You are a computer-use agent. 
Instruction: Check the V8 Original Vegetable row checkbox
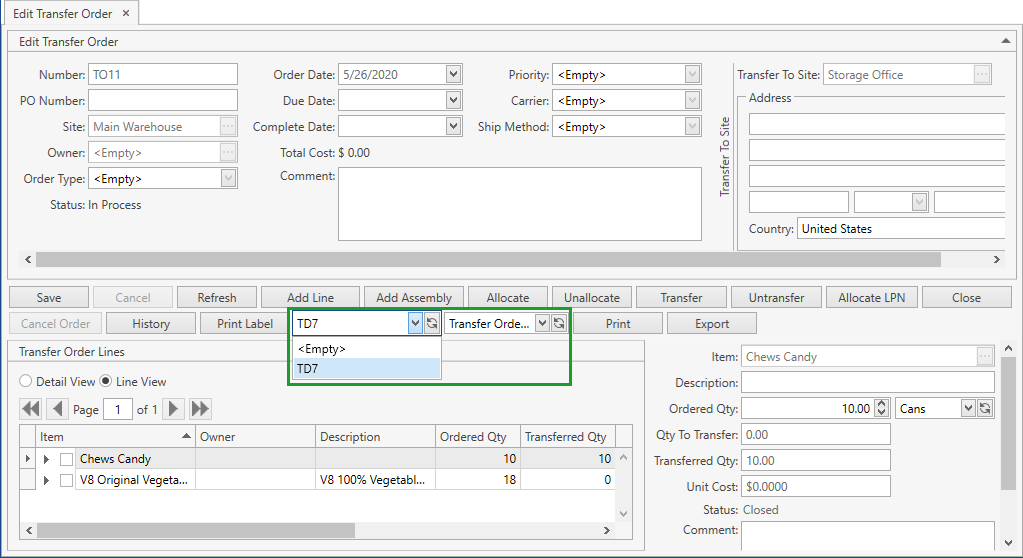coord(66,480)
